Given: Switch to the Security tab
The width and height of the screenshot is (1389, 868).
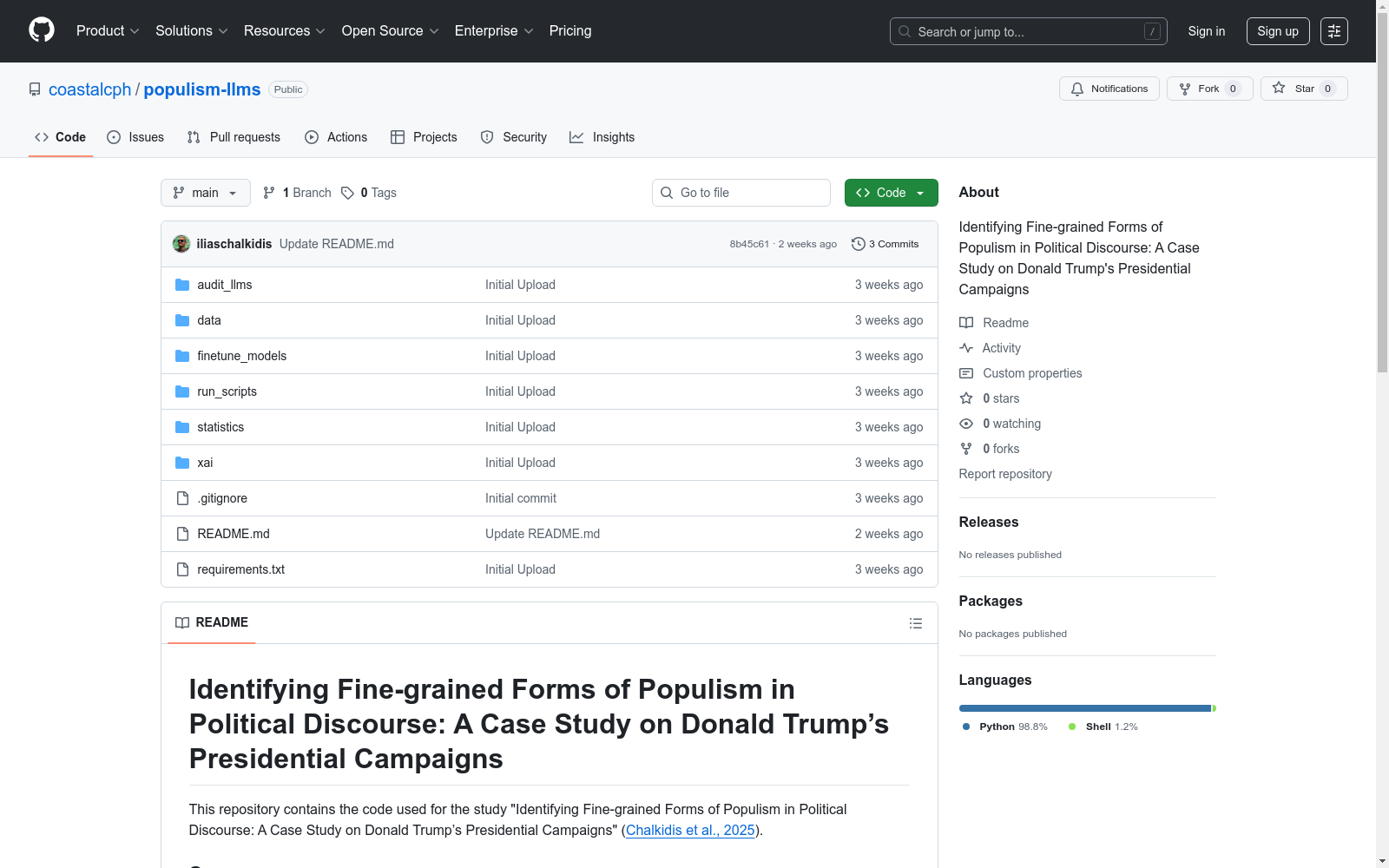Looking at the screenshot, I should click(x=514, y=137).
